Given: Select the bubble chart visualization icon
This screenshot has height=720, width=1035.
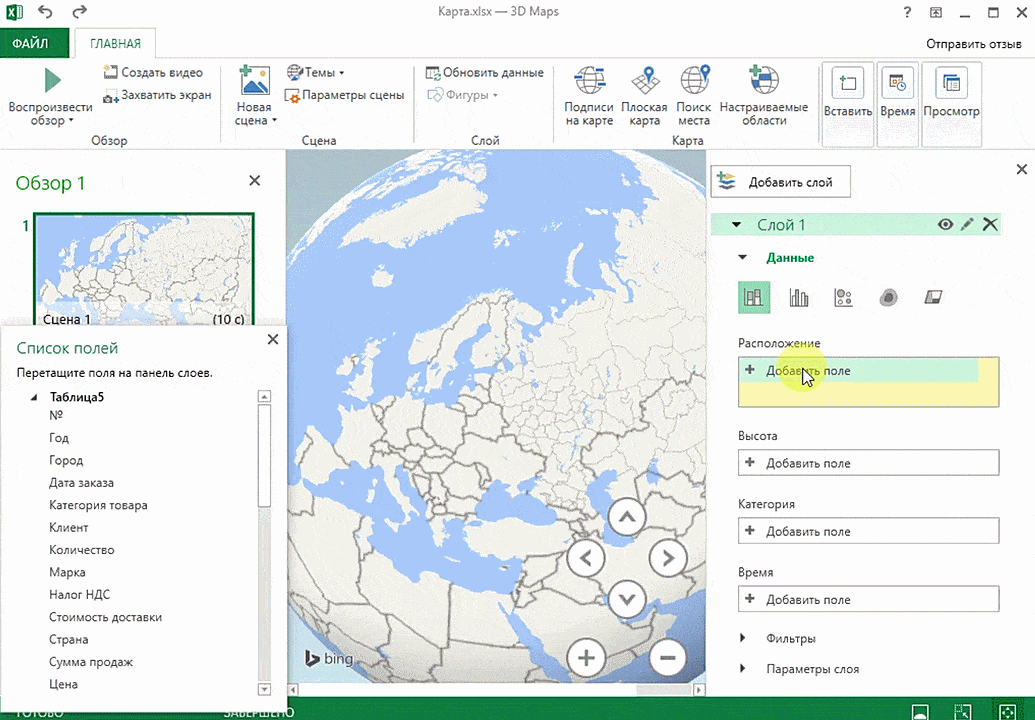Looking at the screenshot, I should coord(843,297).
